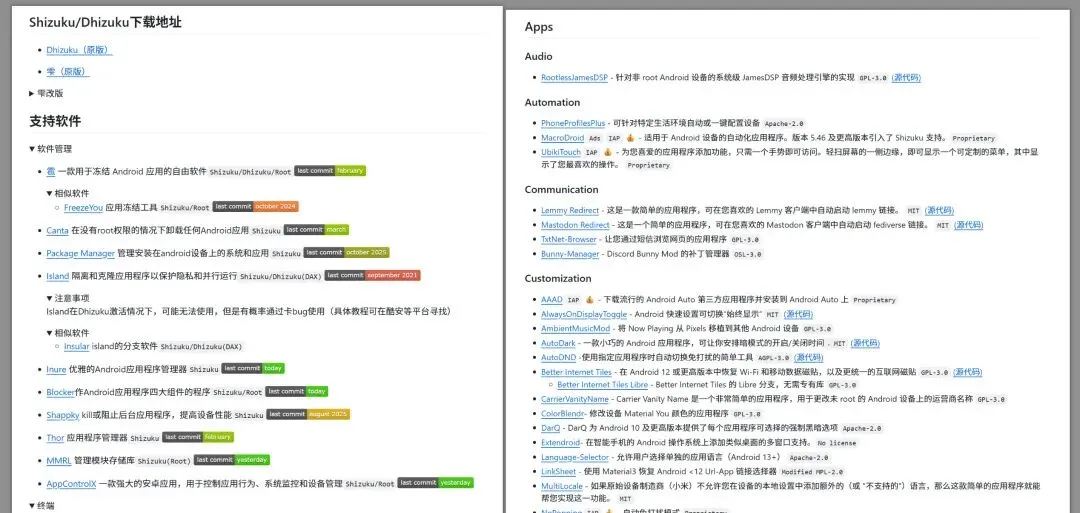Open the AmbientMusicMod link
This screenshot has height=513, width=1080.
click(x=576, y=328)
